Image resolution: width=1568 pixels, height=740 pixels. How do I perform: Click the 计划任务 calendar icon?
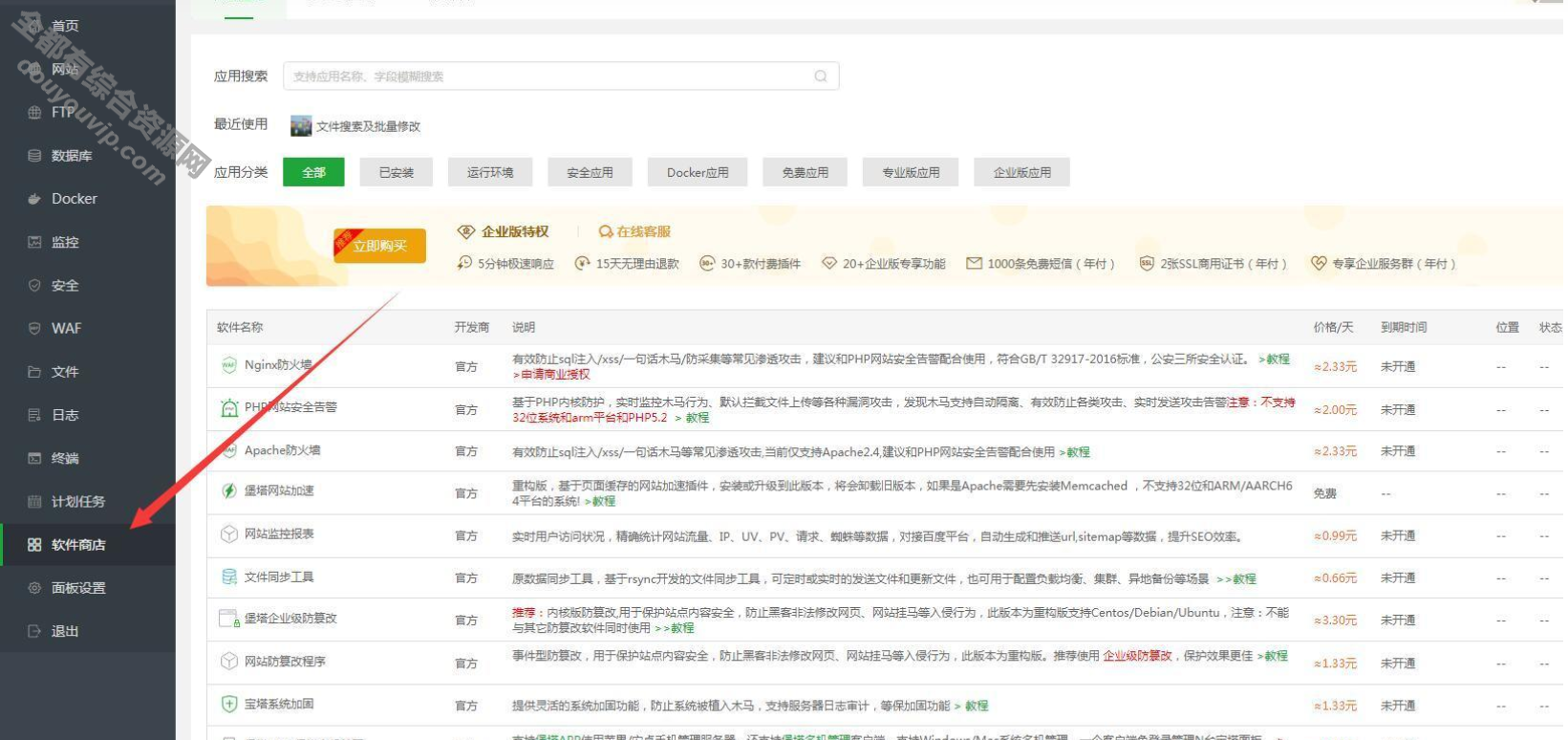[x=34, y=501]
